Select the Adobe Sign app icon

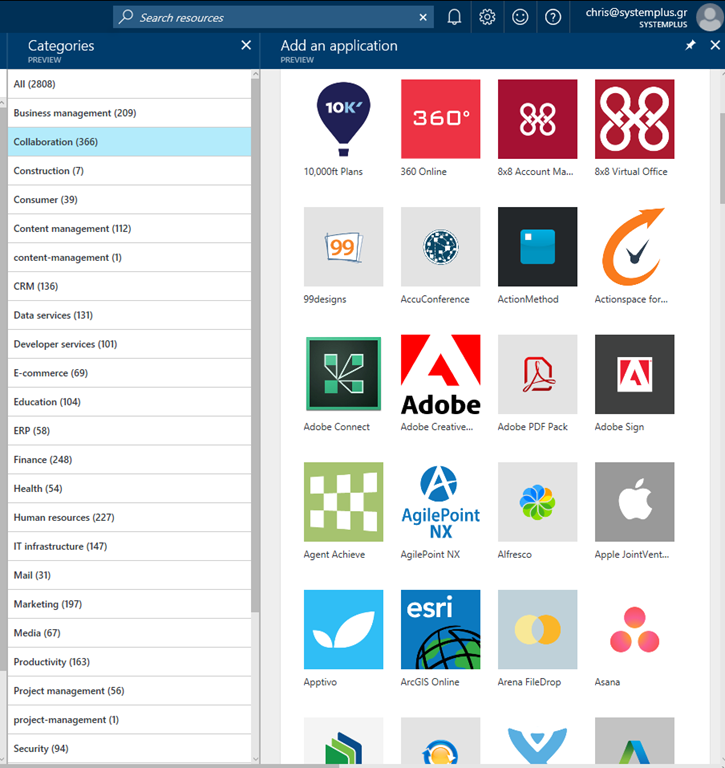pos(634,374)
